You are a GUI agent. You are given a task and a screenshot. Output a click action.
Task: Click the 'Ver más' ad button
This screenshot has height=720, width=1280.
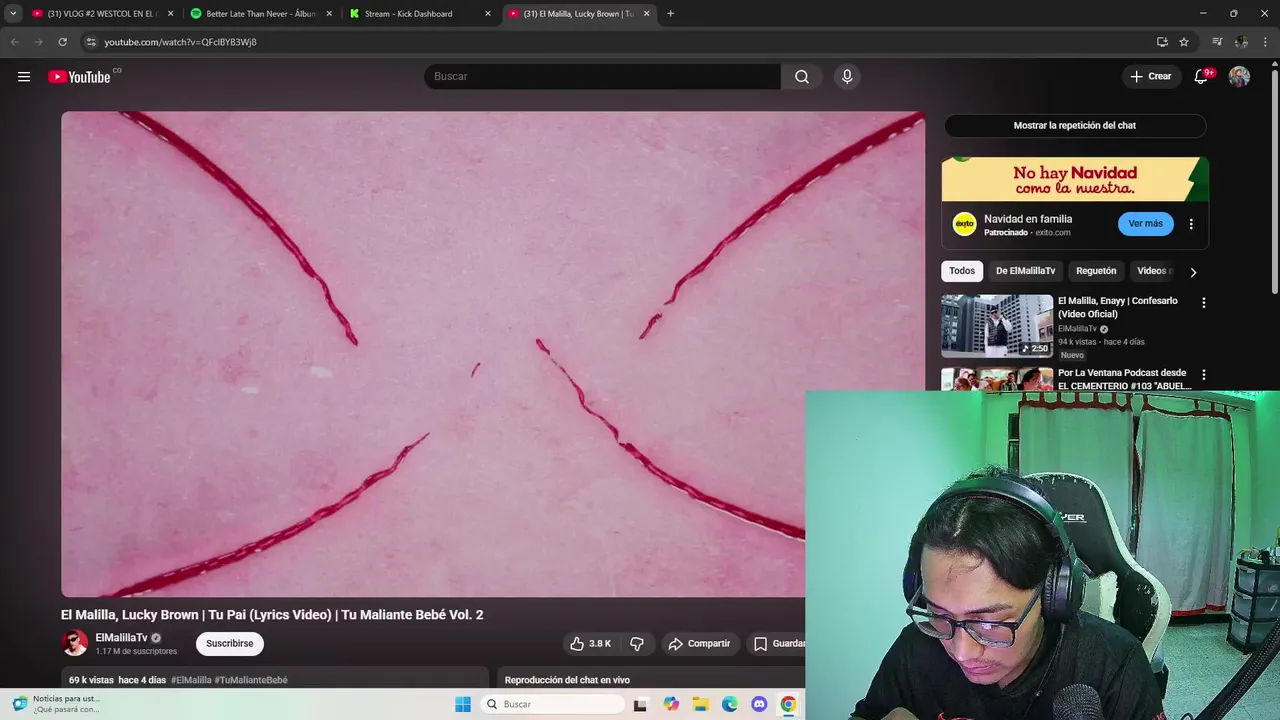click(x=1145, y=224)
